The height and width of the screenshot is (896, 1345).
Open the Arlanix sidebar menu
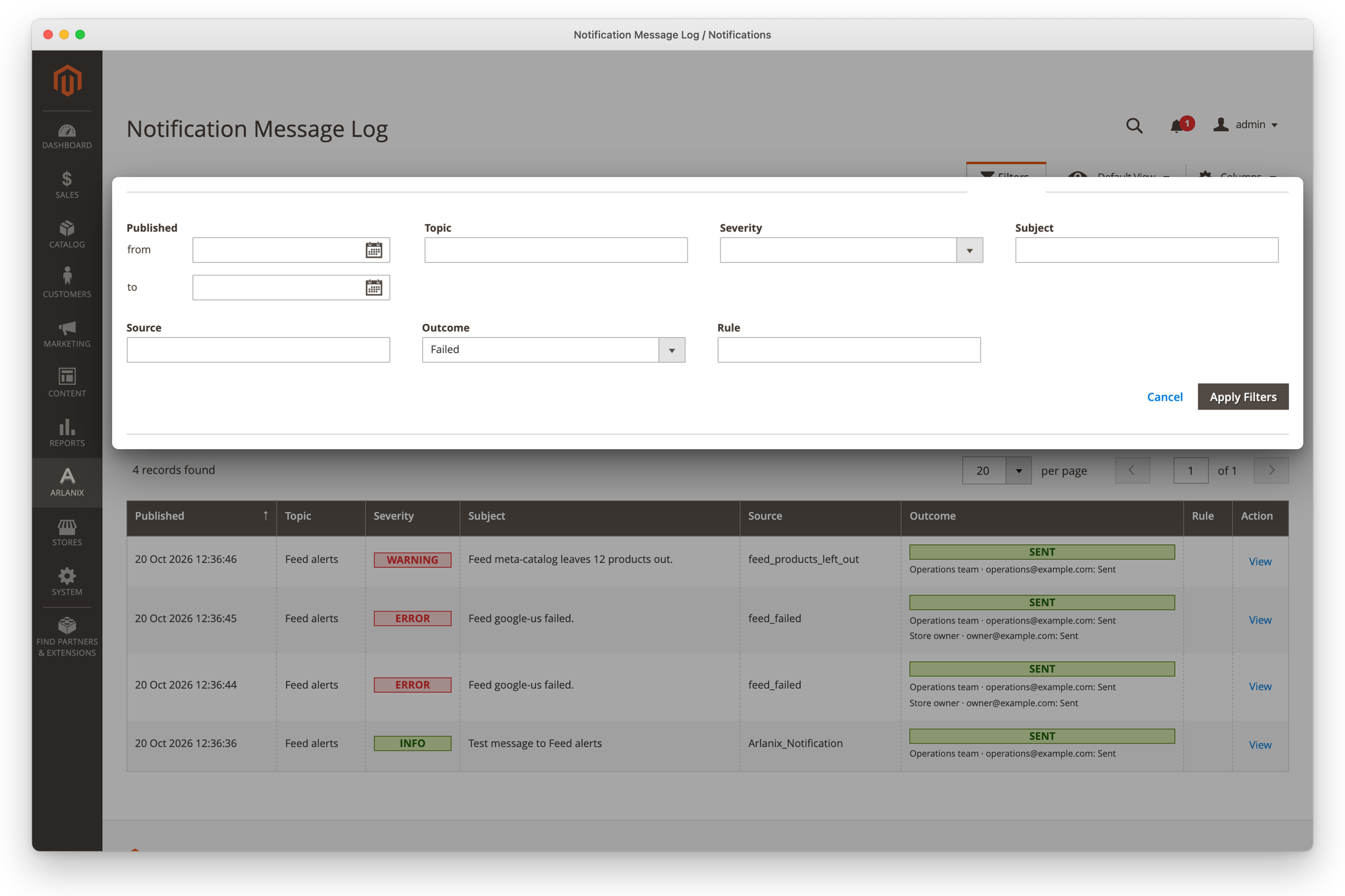click(67, 482)
